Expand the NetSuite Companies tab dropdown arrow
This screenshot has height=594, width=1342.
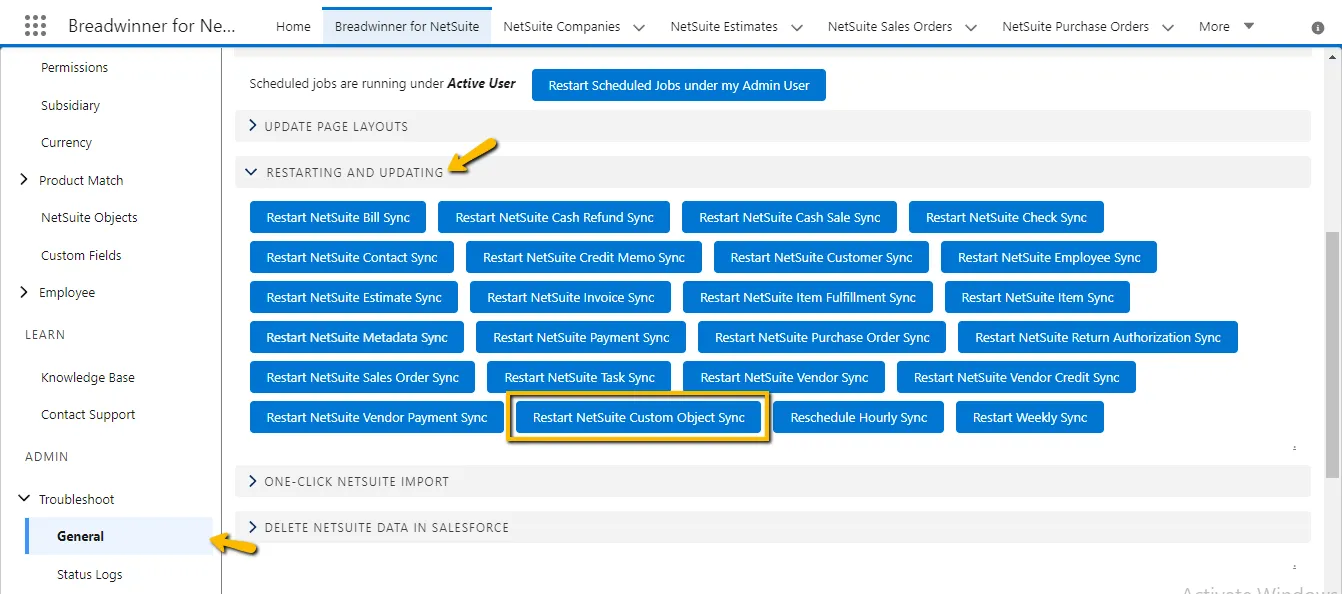pos(640,27)
